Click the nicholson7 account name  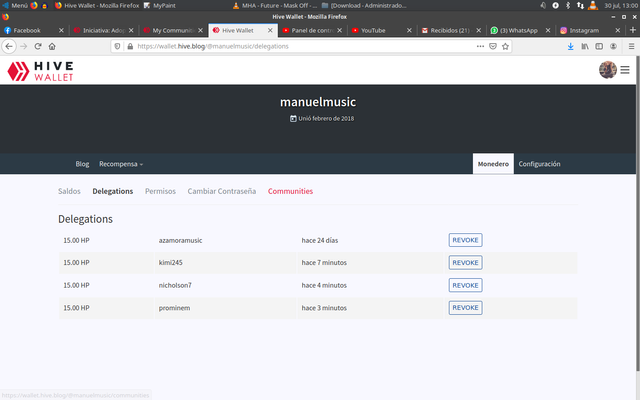pos(175,285)
